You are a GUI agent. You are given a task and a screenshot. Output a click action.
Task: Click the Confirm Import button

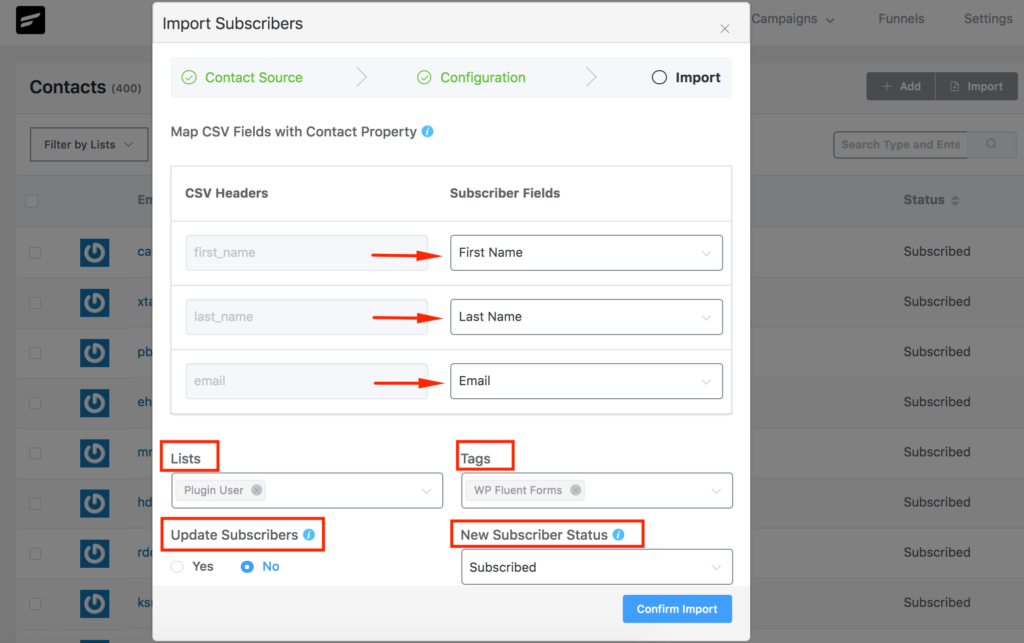(x=677, y=609)
